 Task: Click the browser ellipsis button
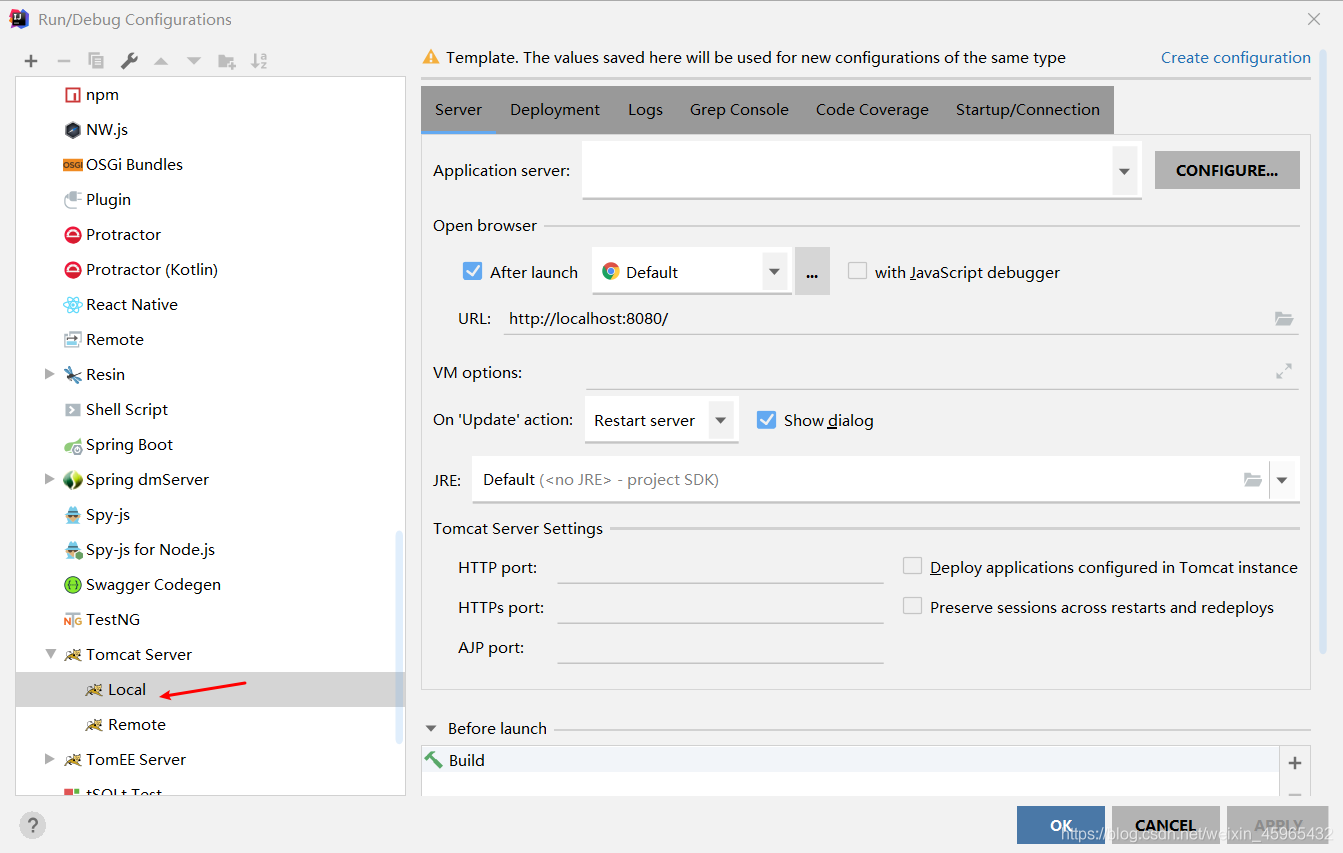(812, 271)
